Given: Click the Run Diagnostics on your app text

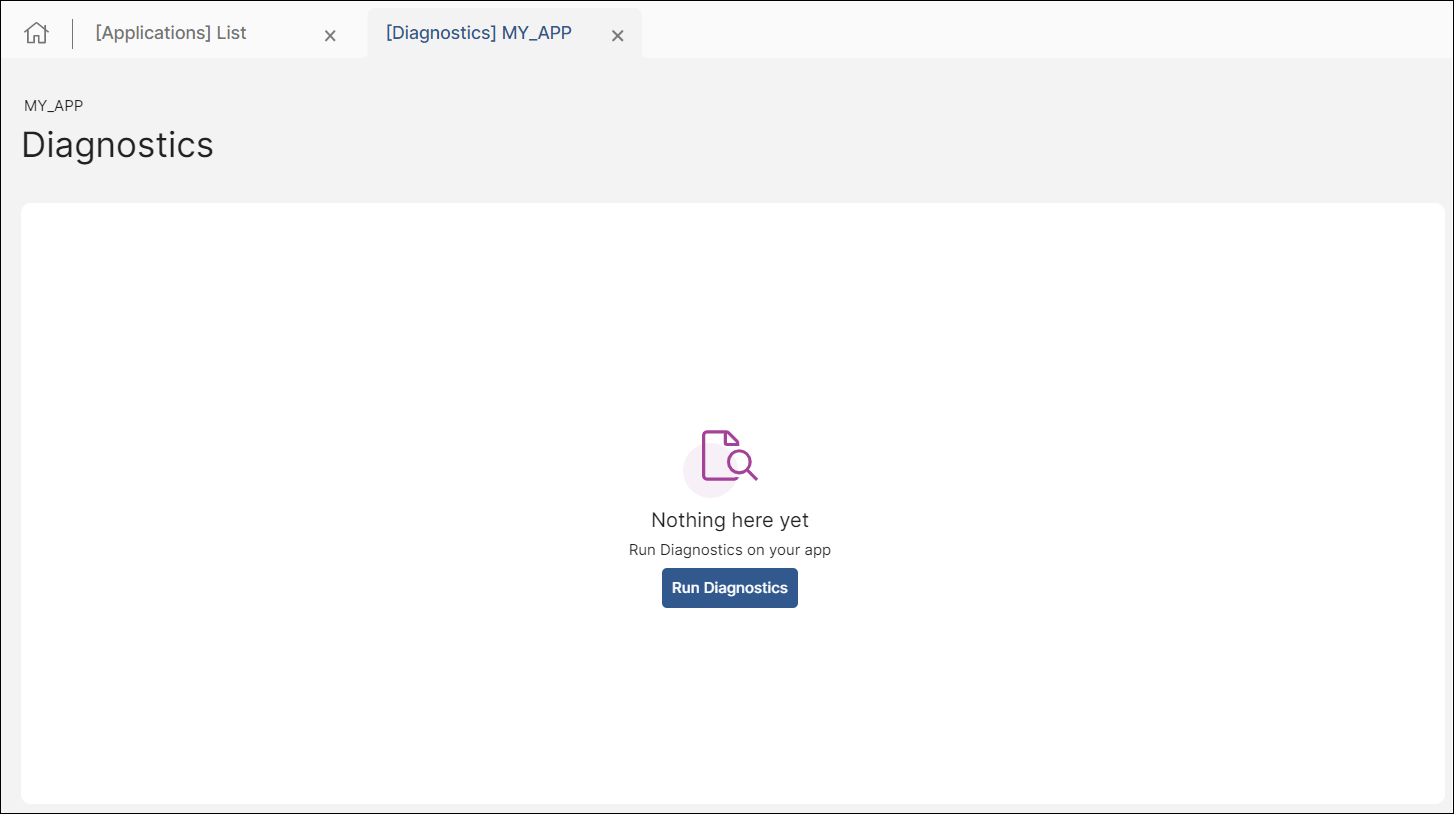Looking at the screenshot, I should pyautogui.click(x=729, y=549).
